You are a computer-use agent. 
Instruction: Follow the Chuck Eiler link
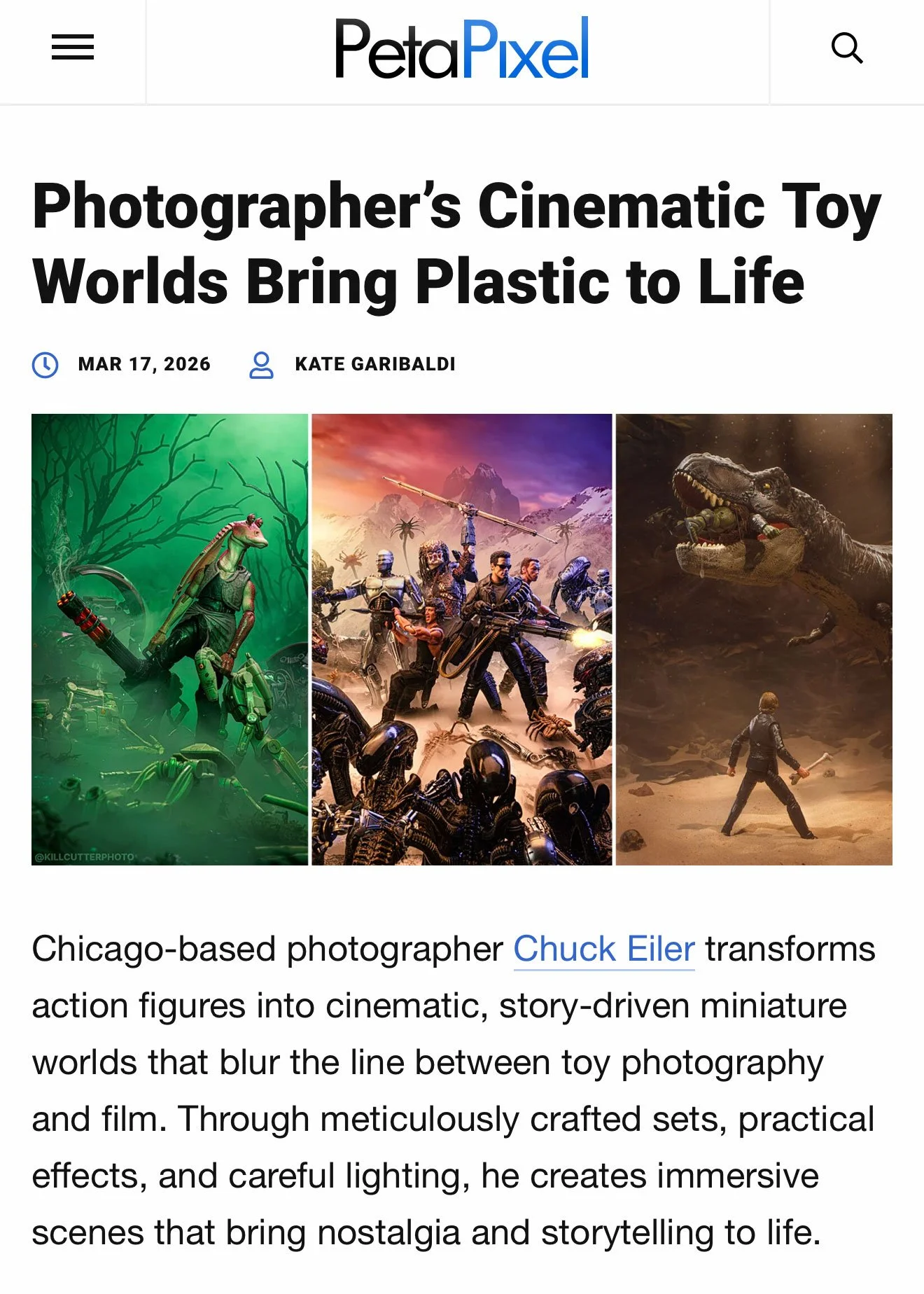(604, 949)
